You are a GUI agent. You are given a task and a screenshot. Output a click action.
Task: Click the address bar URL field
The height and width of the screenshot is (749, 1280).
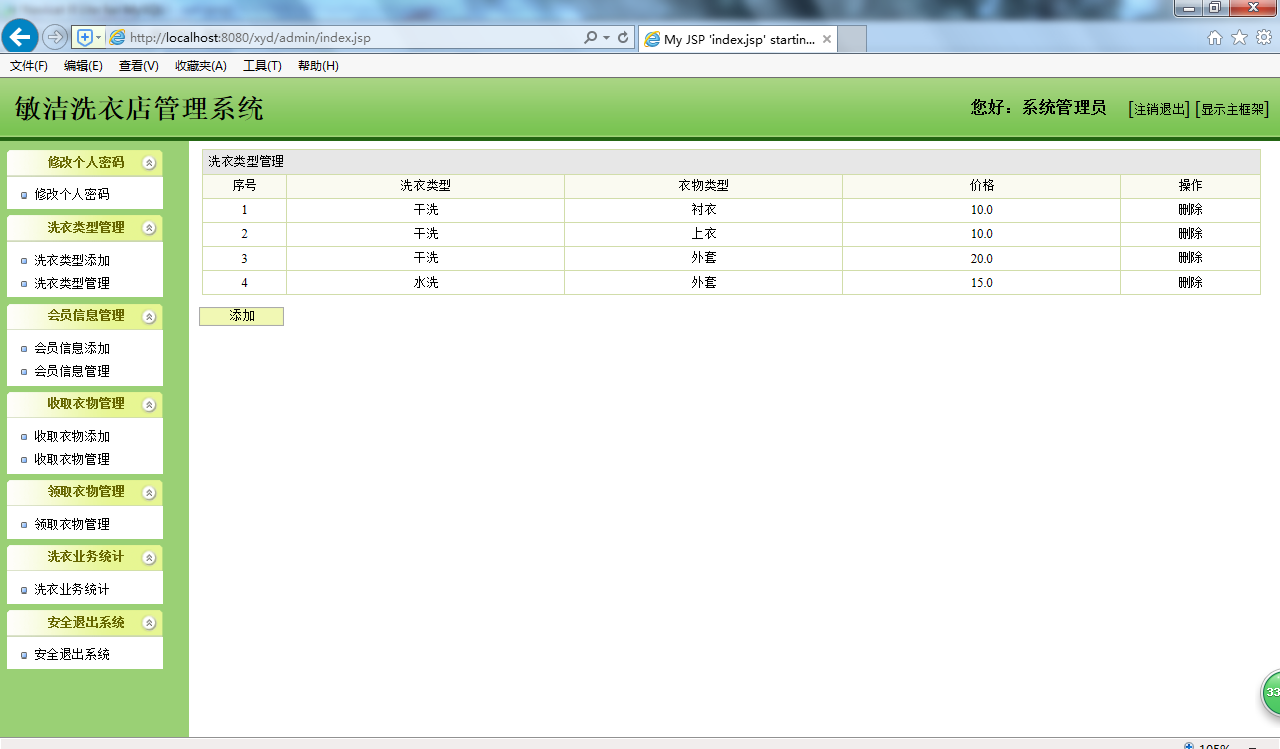350,38
